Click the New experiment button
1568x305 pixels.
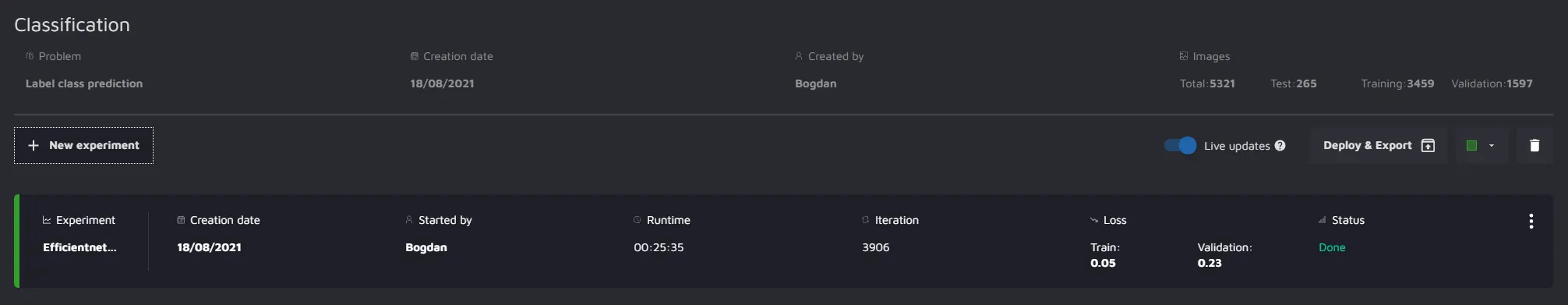pos(83,145)
